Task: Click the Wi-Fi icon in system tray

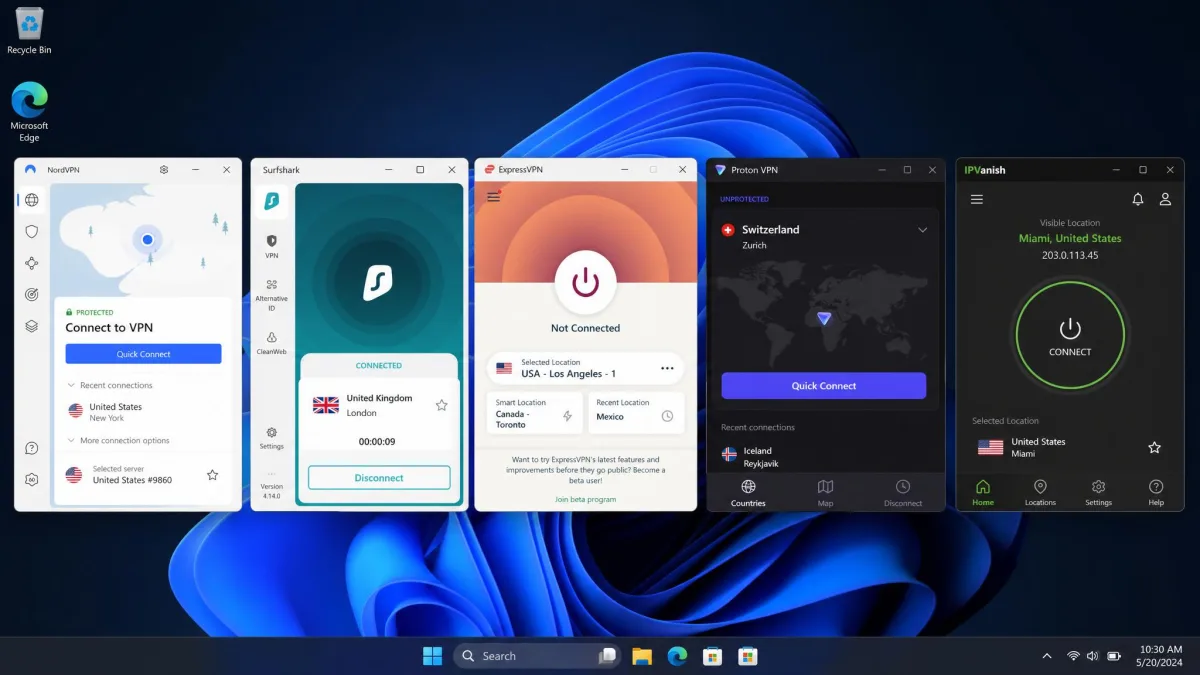Action: point(1073,656)
